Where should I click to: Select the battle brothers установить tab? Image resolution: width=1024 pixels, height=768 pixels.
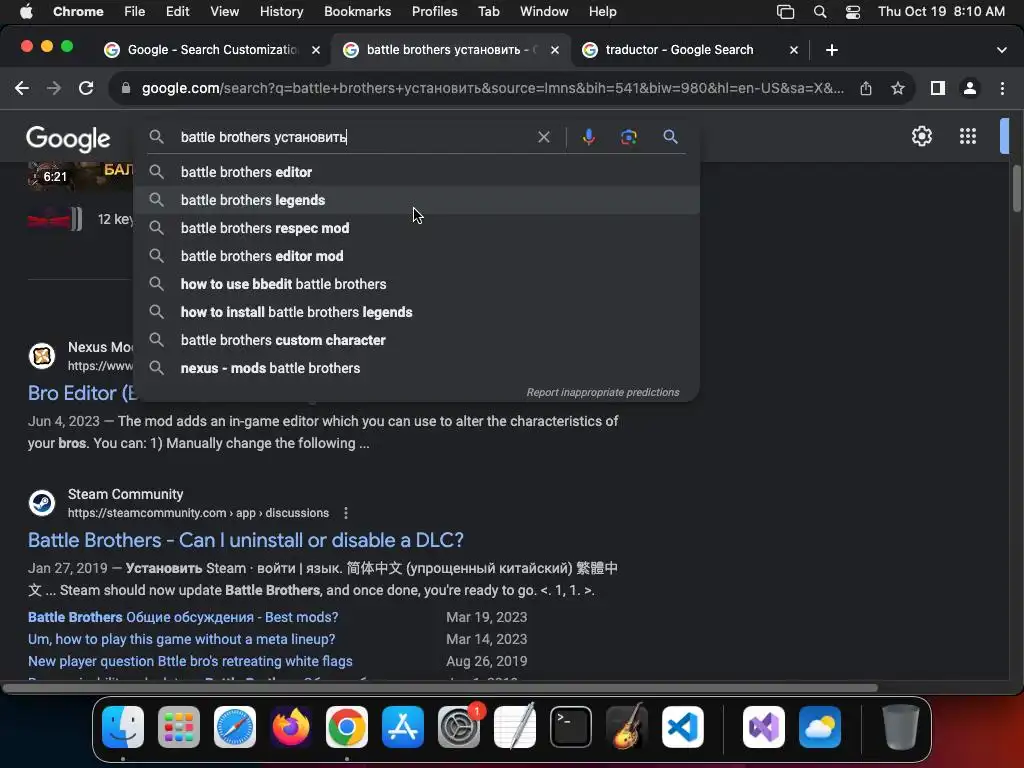tap(451, 50)
